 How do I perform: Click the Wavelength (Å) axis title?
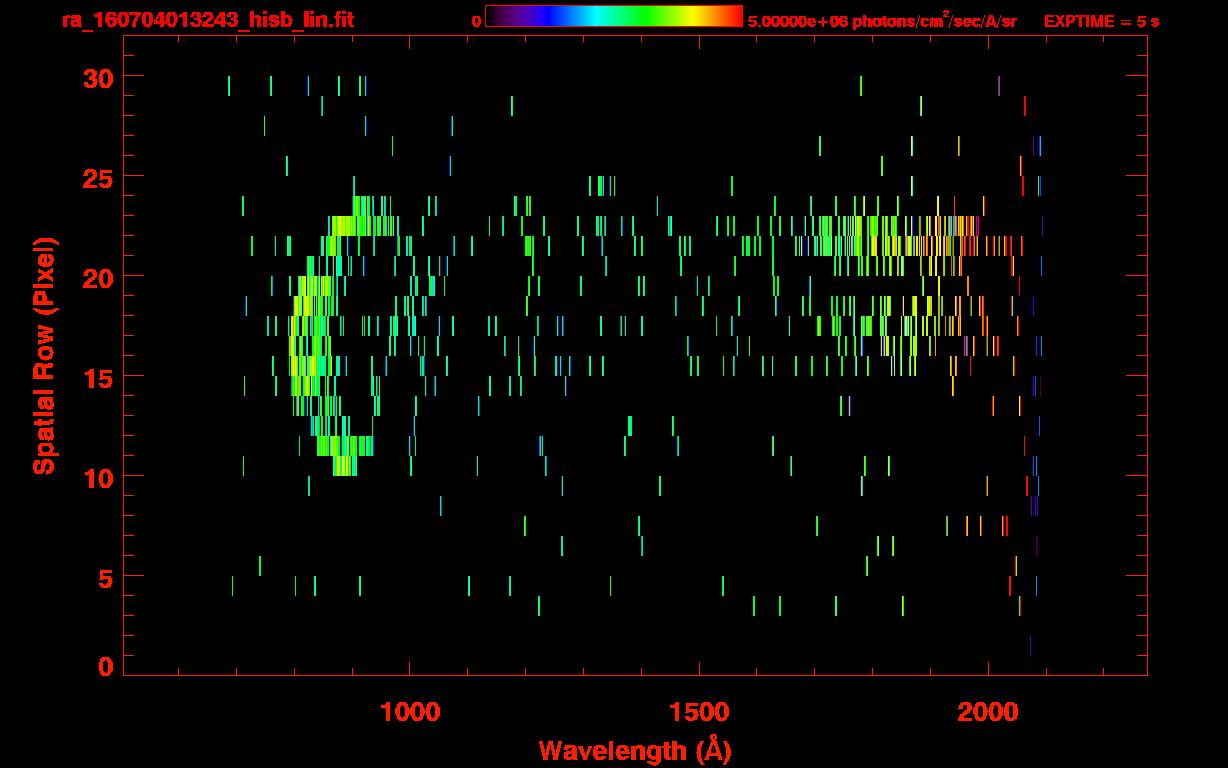635,750
